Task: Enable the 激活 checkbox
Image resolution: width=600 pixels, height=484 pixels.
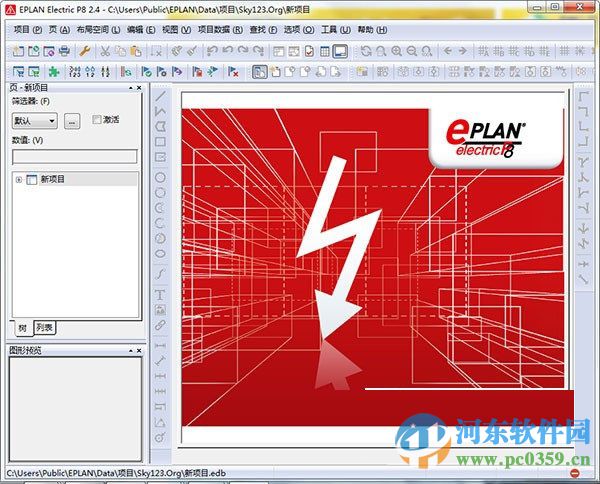Action: click(x=96, y=120)
